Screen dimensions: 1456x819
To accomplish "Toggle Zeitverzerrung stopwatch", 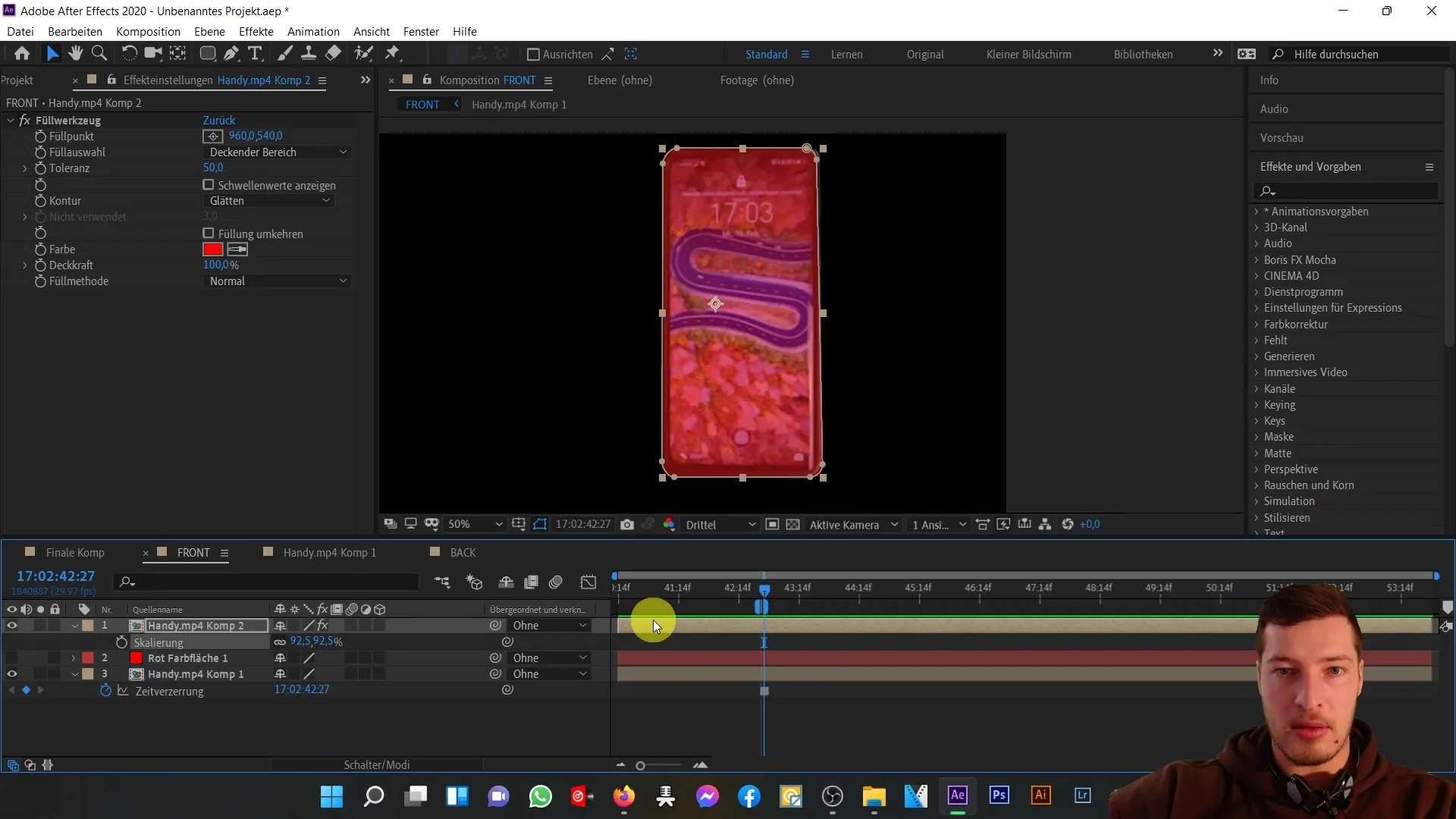I will [x=105, y=691].
